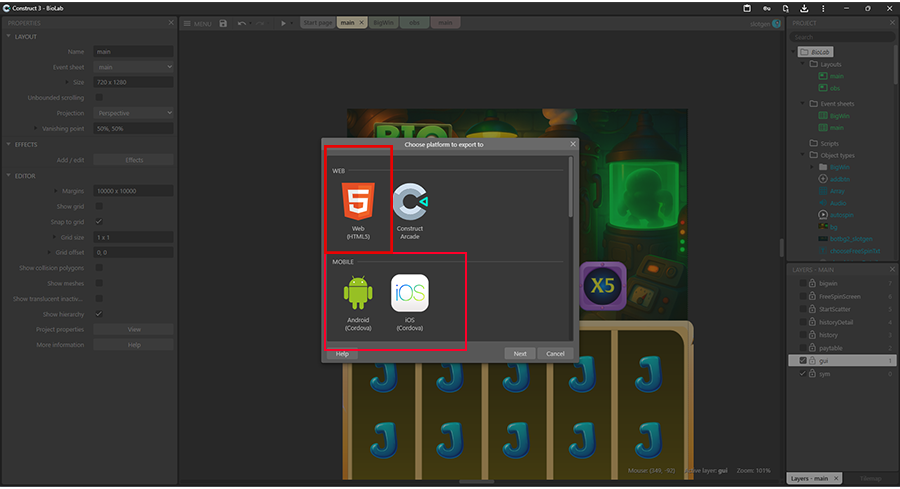Toggle Snap to grid checkbox

click(98, 221)
